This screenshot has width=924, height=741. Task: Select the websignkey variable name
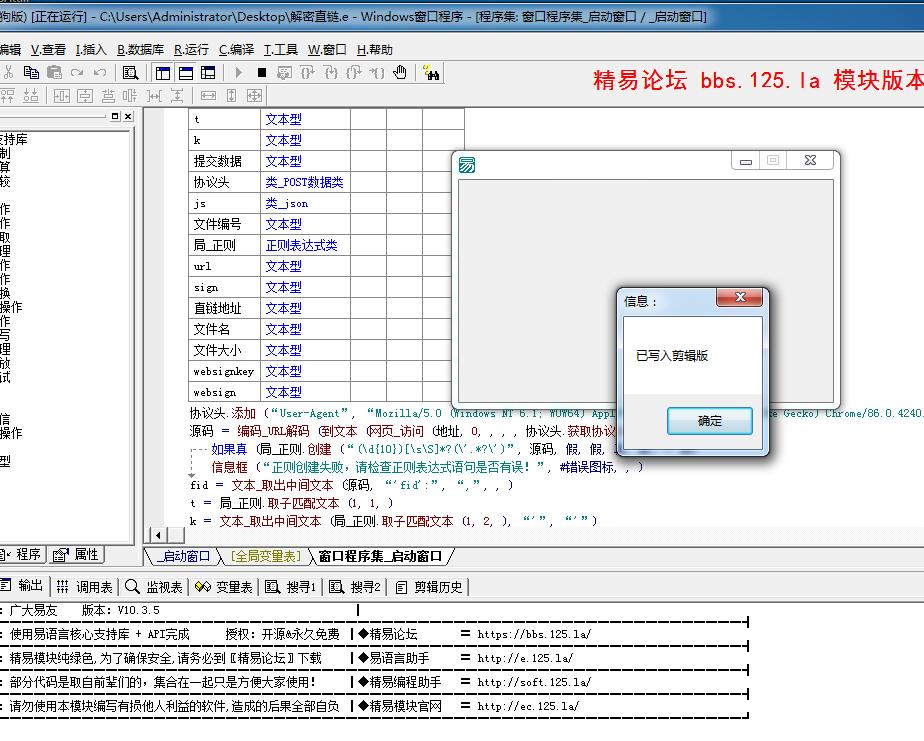click(225, 371)
